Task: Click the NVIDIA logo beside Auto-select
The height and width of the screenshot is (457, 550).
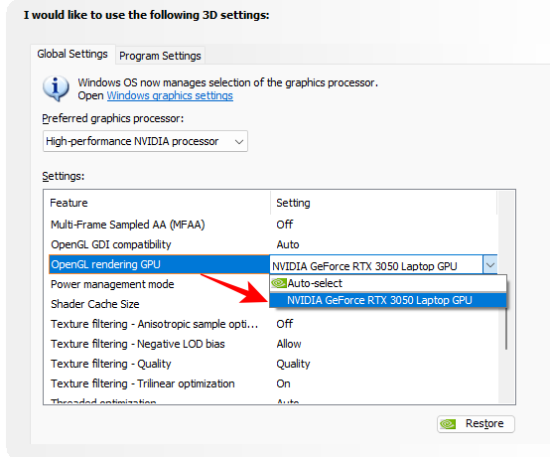Action: click(x=279, y=283)
